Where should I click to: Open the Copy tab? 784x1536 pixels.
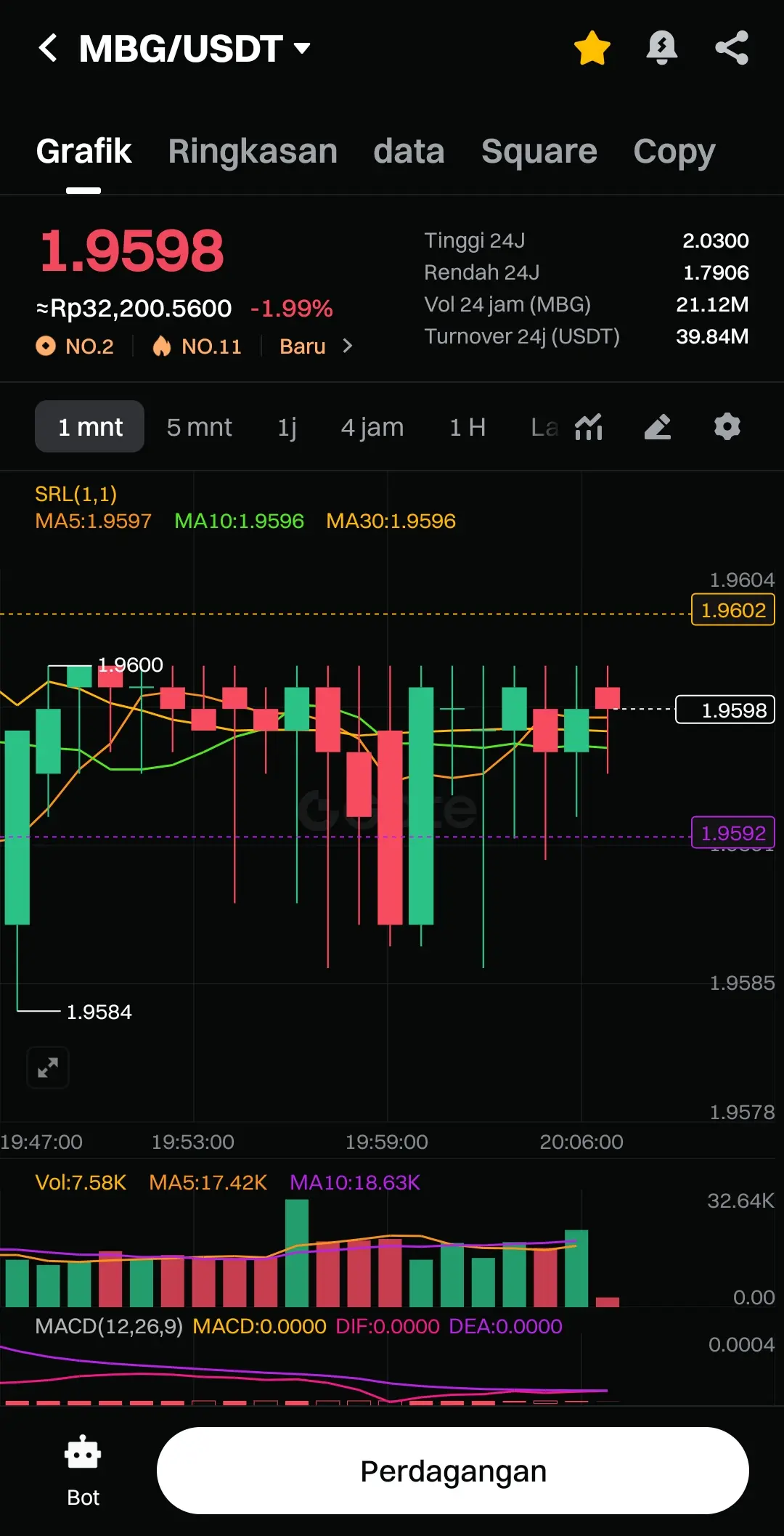click(674, 151)
